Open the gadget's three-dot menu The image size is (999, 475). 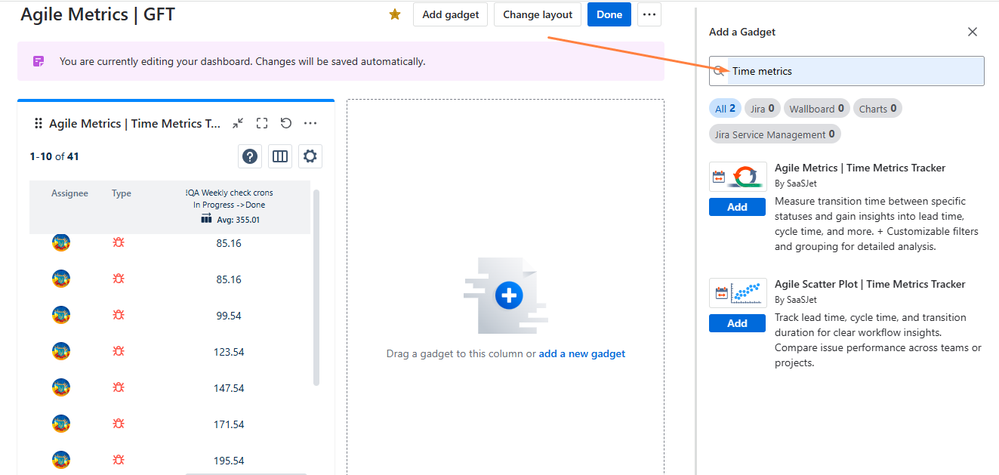coord(310,124)
